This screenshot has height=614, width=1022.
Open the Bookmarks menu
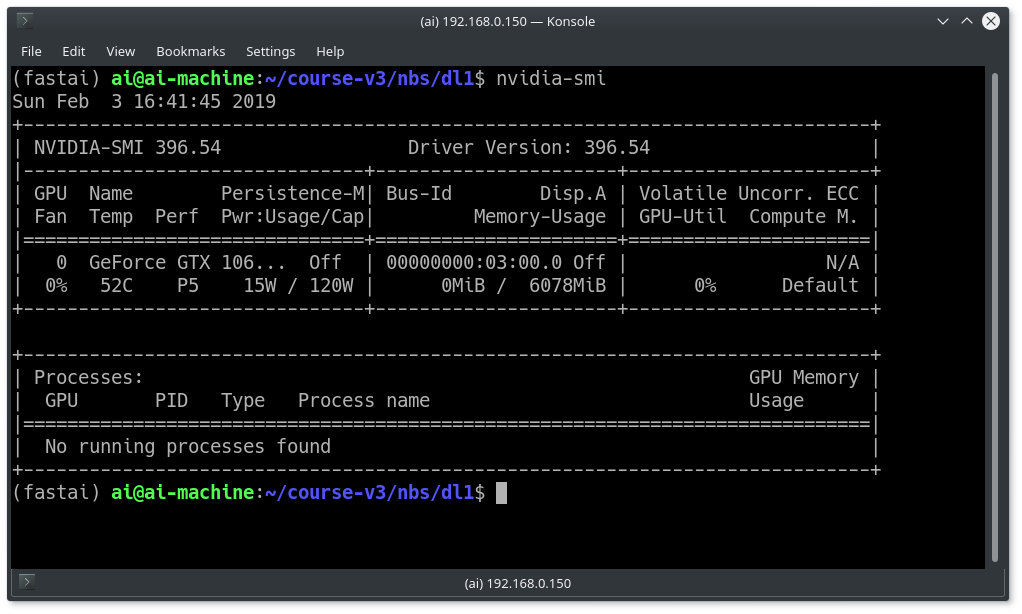pos(190,51)
